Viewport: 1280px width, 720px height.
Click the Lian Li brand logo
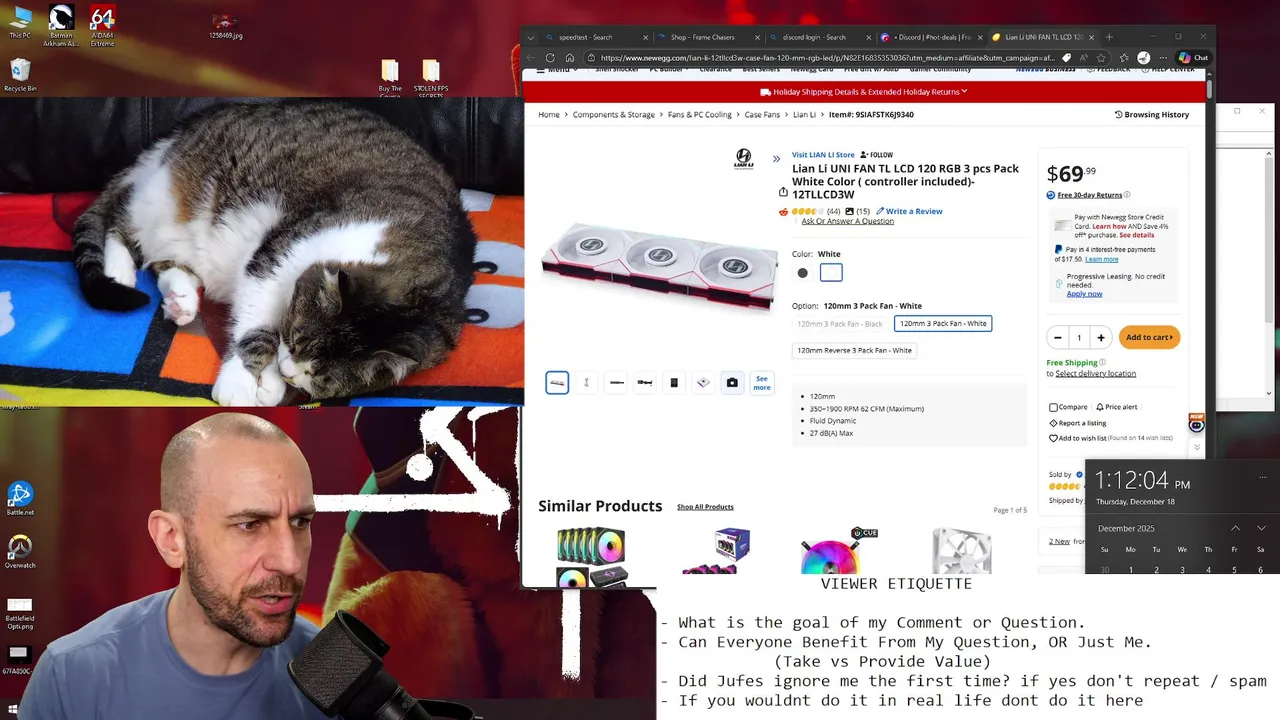tap(744, 158)
